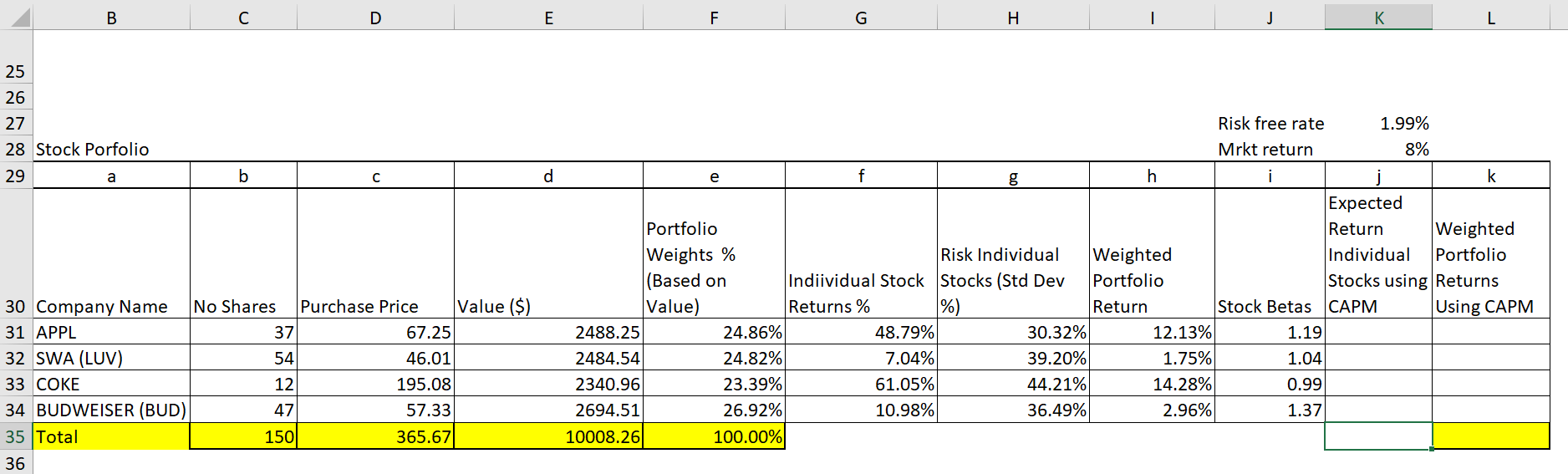The height and width of the screenshot is (474, 1568).
Task: Click the COKE company cell
Action: 112,384
